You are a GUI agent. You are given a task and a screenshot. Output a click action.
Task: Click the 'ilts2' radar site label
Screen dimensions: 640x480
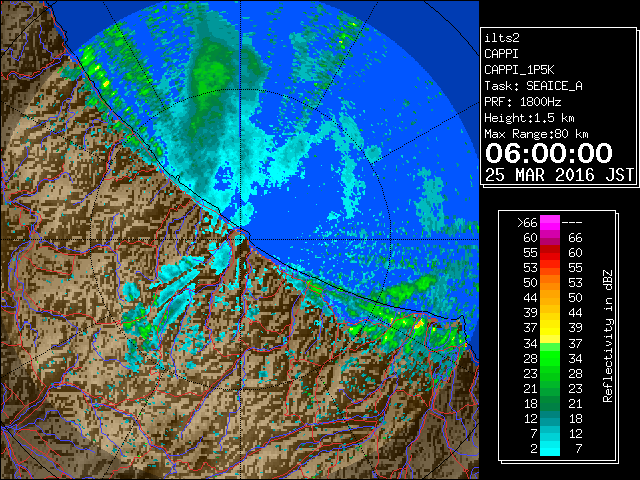(x=502, y=38)
